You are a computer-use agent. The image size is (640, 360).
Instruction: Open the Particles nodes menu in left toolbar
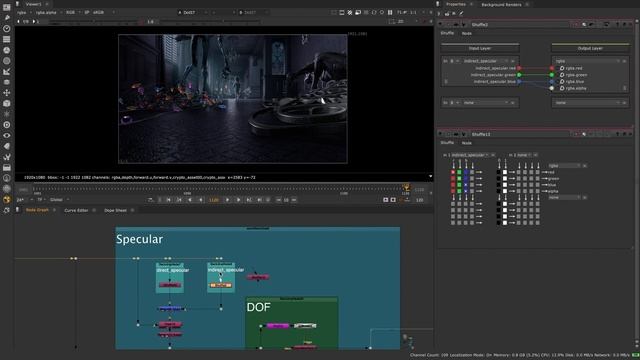tap(7, 114)
